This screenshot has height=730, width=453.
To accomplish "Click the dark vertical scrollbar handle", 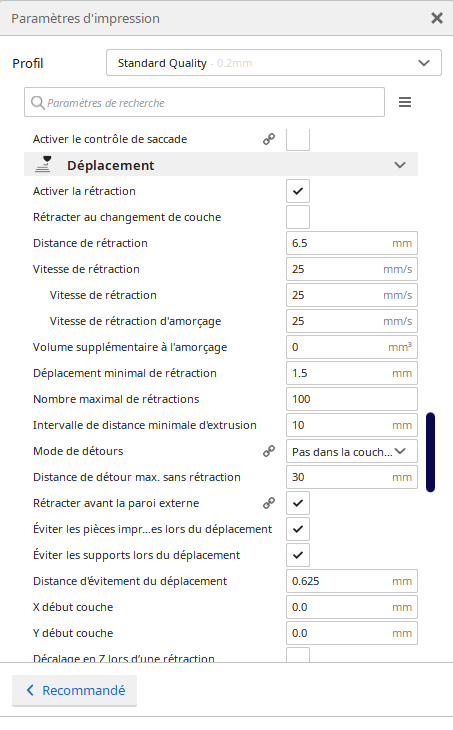I will pos(431,452).
